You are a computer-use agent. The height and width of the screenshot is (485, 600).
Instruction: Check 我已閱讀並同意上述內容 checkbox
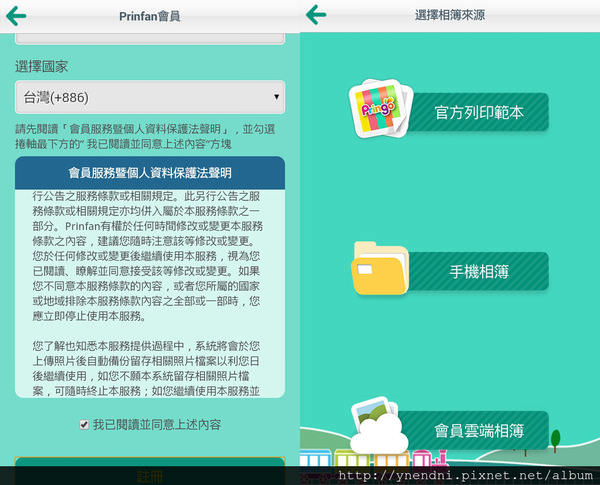[x=84, y=425]
